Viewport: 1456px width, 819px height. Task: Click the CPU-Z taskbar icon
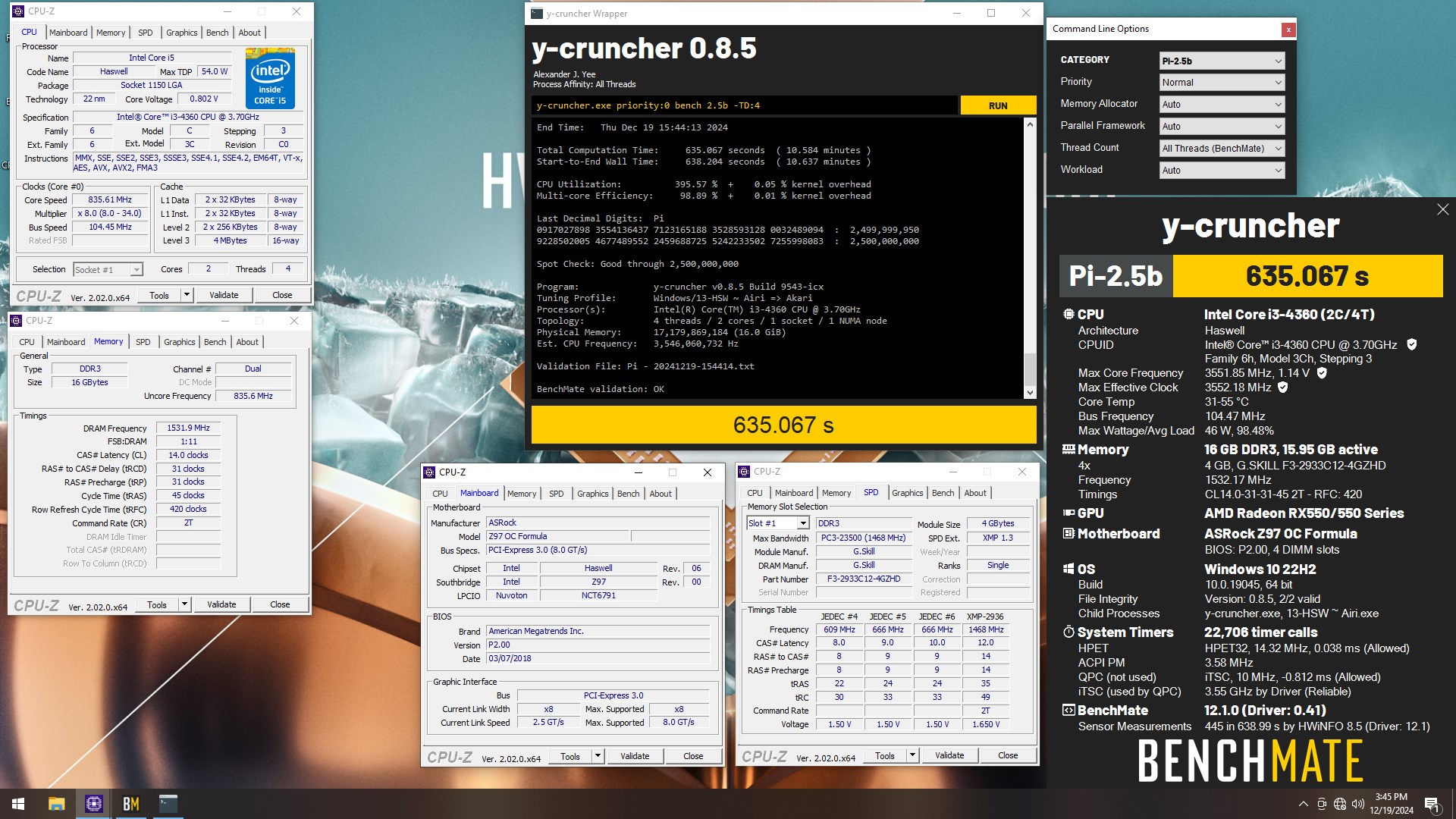(94, 804)
